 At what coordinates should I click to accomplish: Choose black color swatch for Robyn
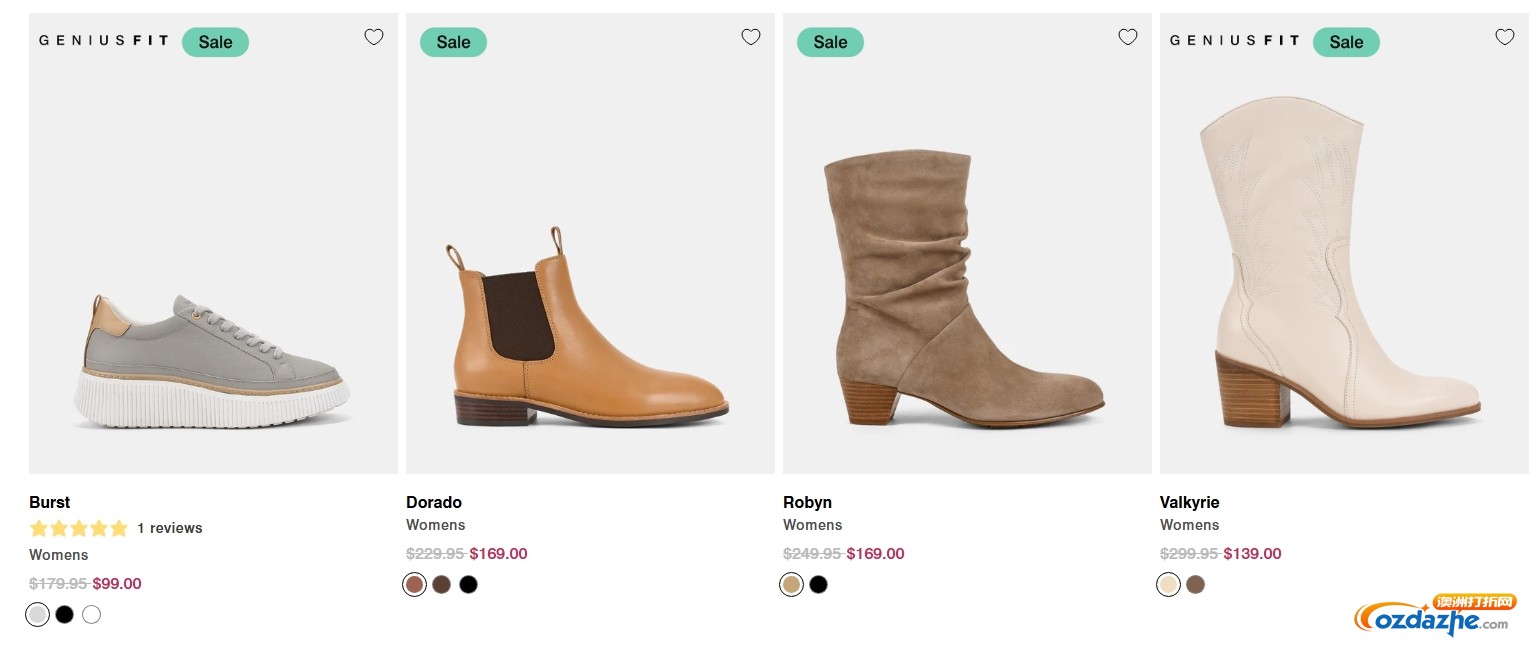pyautogui.click(x=819, y=584)
